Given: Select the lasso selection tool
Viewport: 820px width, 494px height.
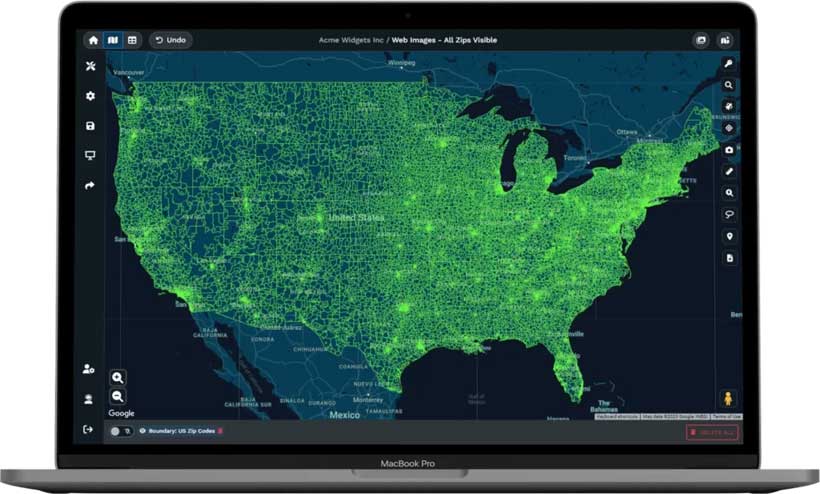Looking at the screenshot, I should 729,214.
